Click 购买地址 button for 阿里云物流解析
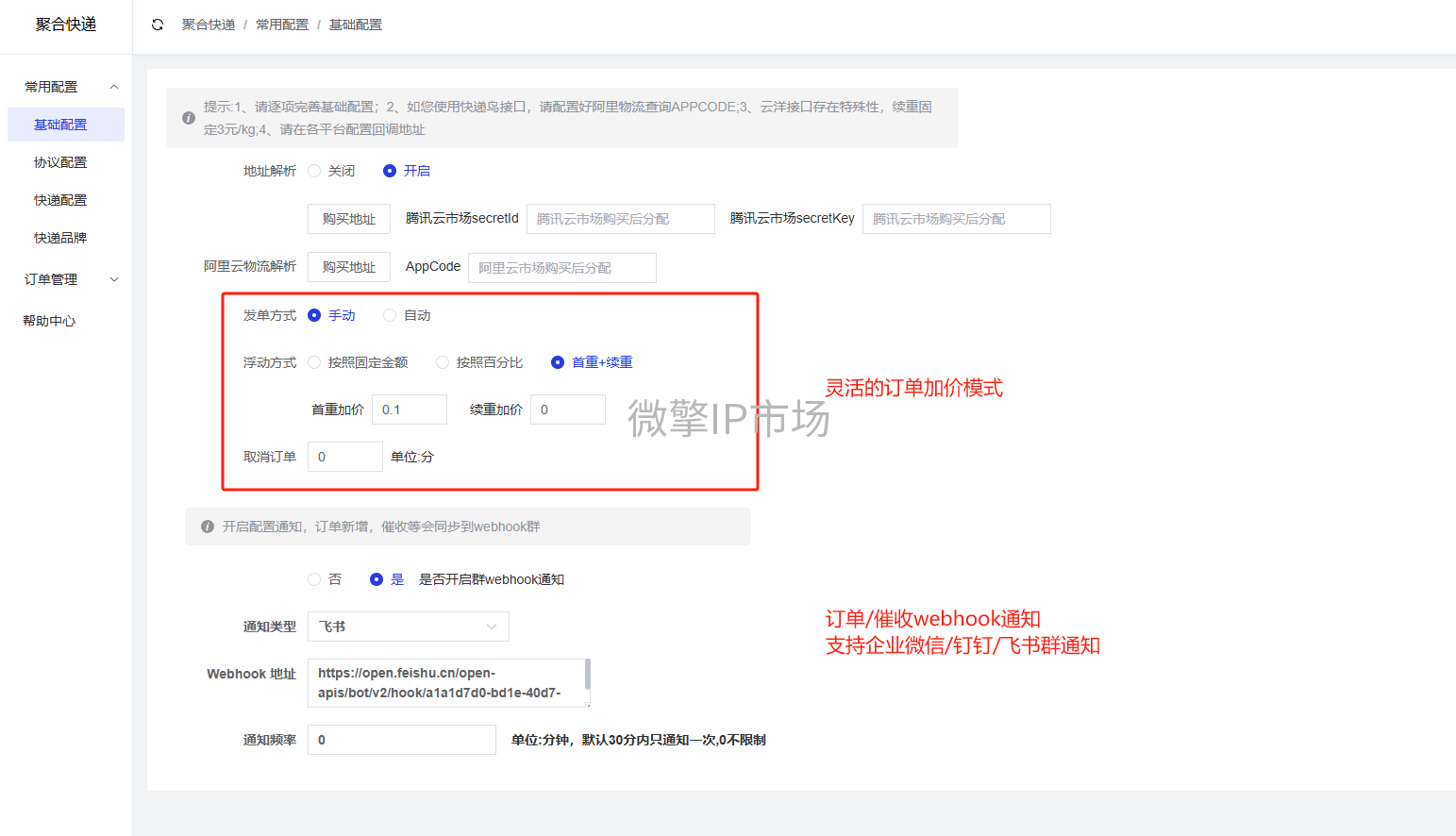The image size is (1456, 836). tap(348, 267)
